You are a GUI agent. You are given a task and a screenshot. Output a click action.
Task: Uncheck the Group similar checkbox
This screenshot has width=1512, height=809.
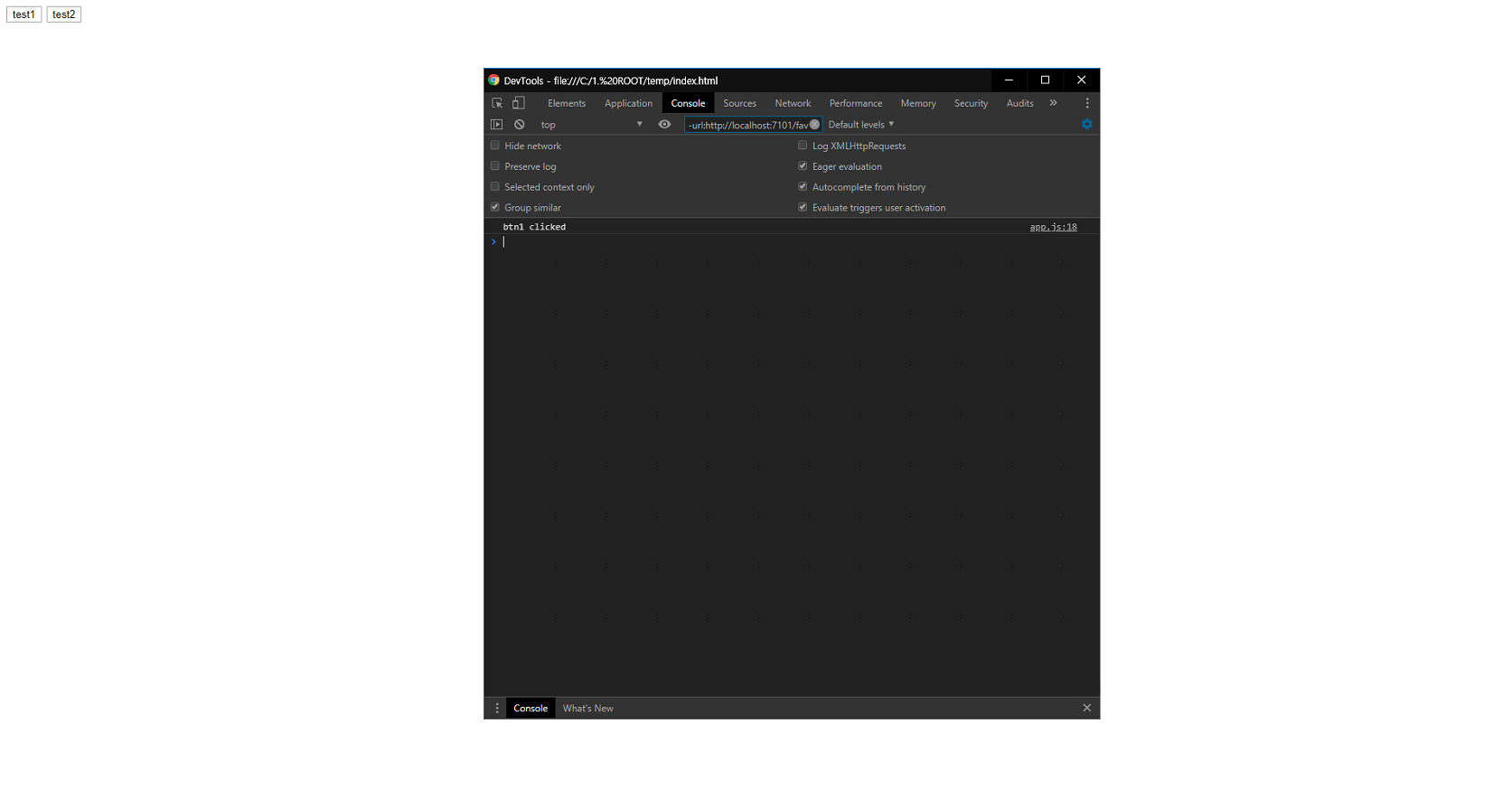click(x=495, y=208)
